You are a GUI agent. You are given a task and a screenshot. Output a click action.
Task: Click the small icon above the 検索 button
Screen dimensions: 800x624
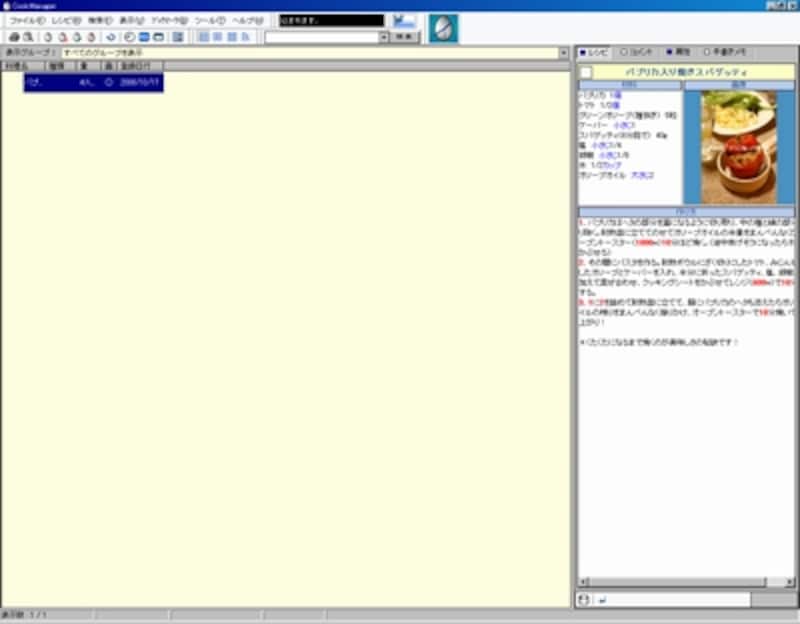pos(404,20)
